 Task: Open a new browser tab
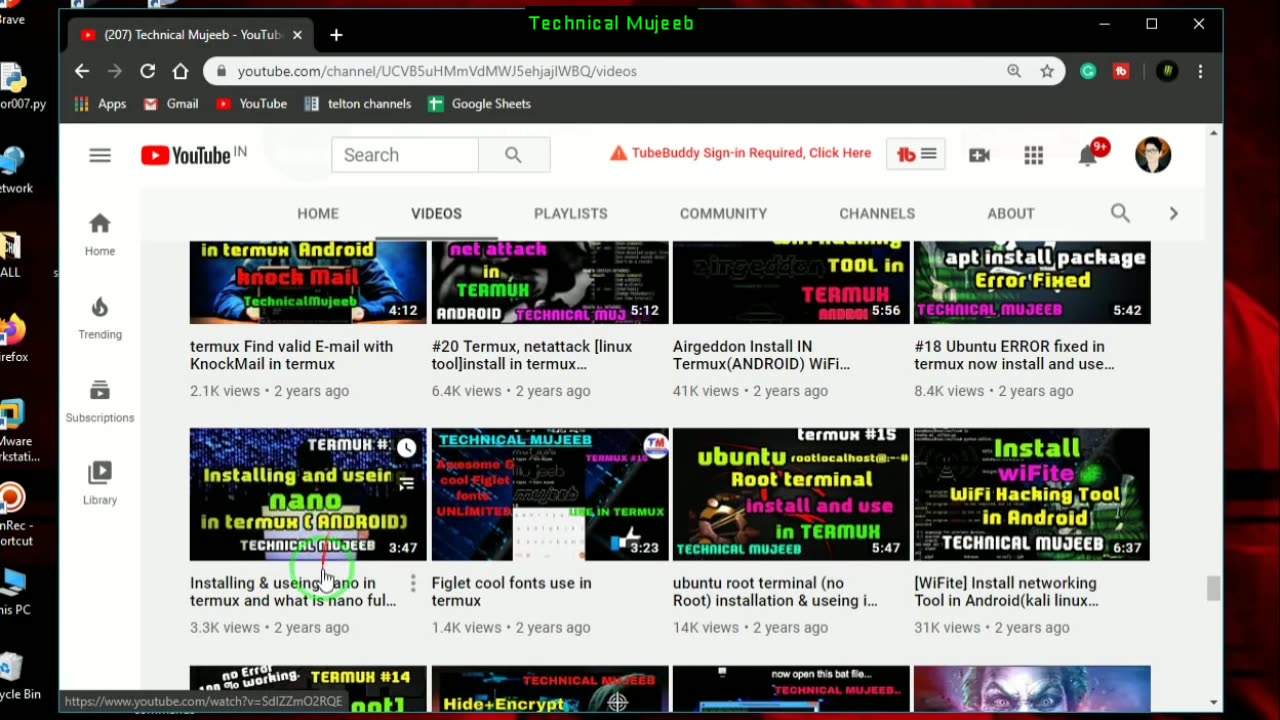(336, 35)
